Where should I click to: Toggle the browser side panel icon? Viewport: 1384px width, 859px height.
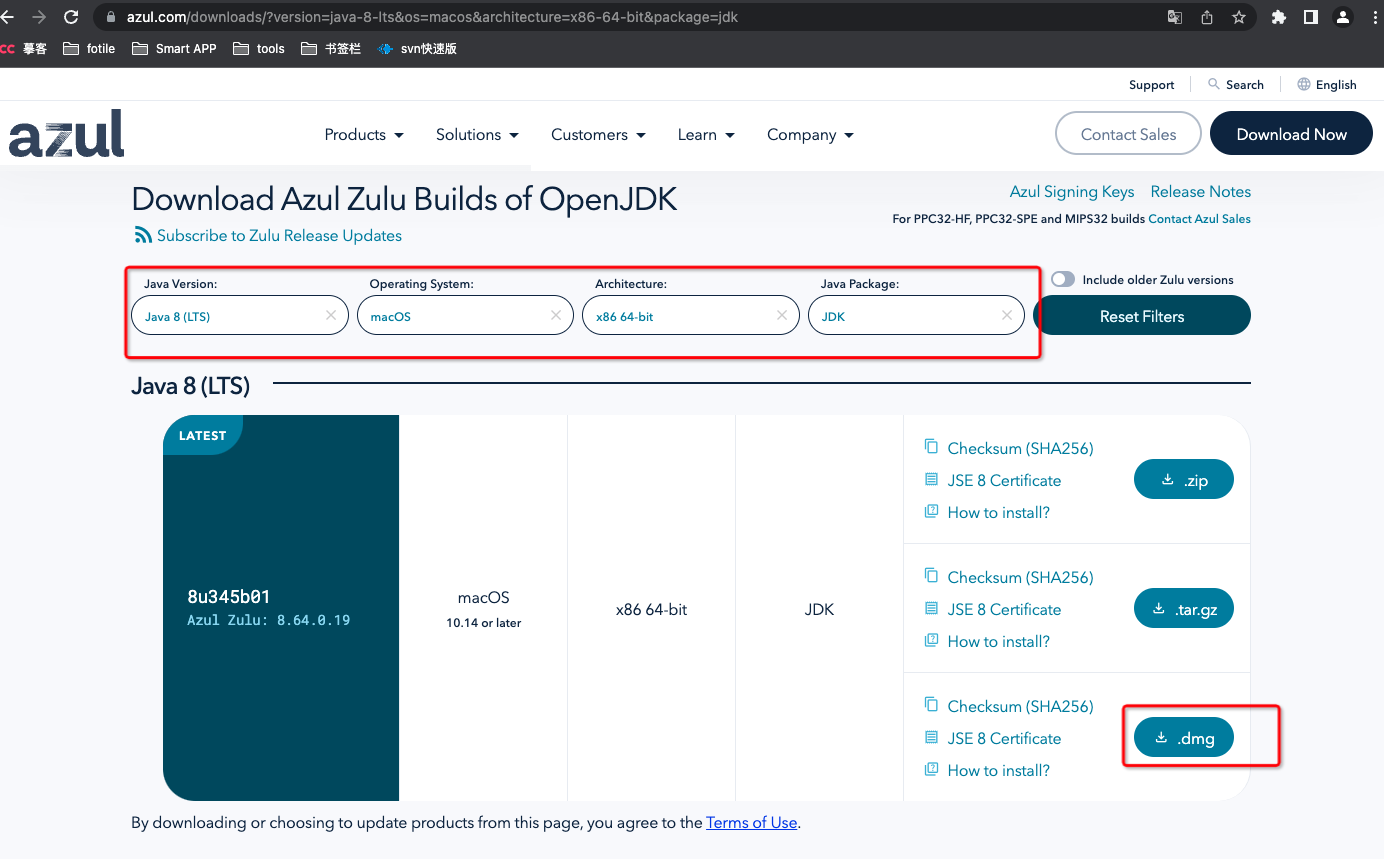(1310, 17)
